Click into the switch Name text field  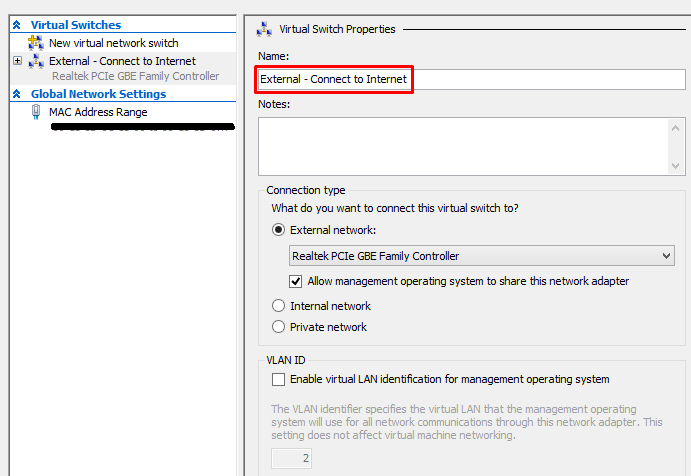point(470,79)
